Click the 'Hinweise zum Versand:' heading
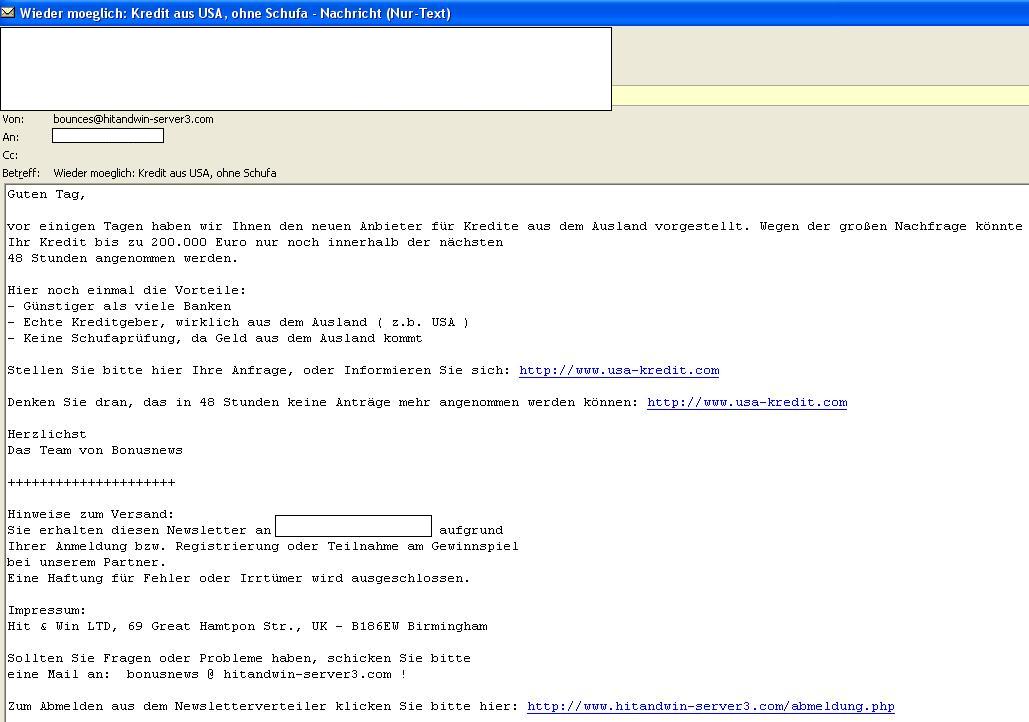 91,514
